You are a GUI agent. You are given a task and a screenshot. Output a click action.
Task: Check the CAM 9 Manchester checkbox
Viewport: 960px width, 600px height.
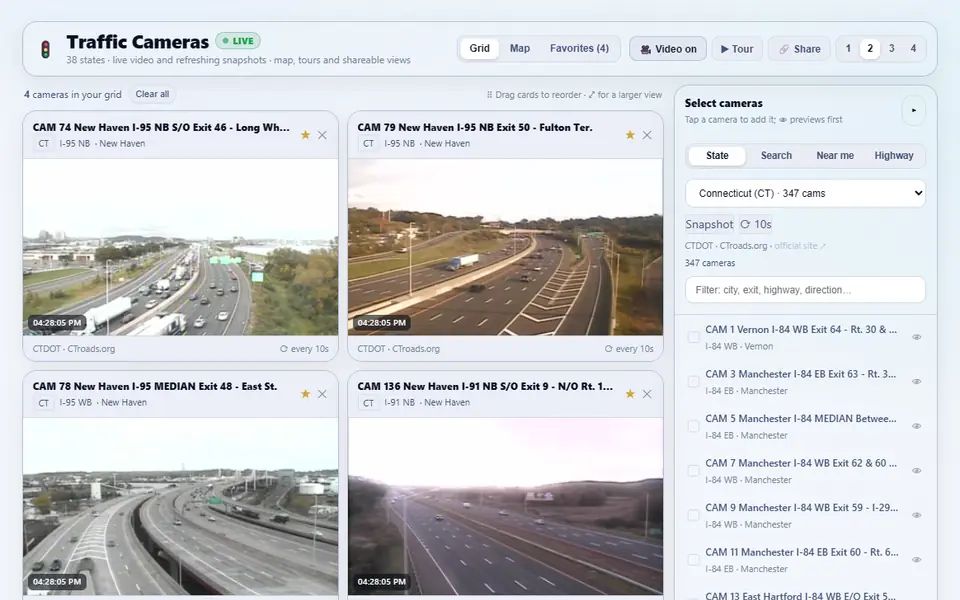pyautogui.click(x=693, y=516)
